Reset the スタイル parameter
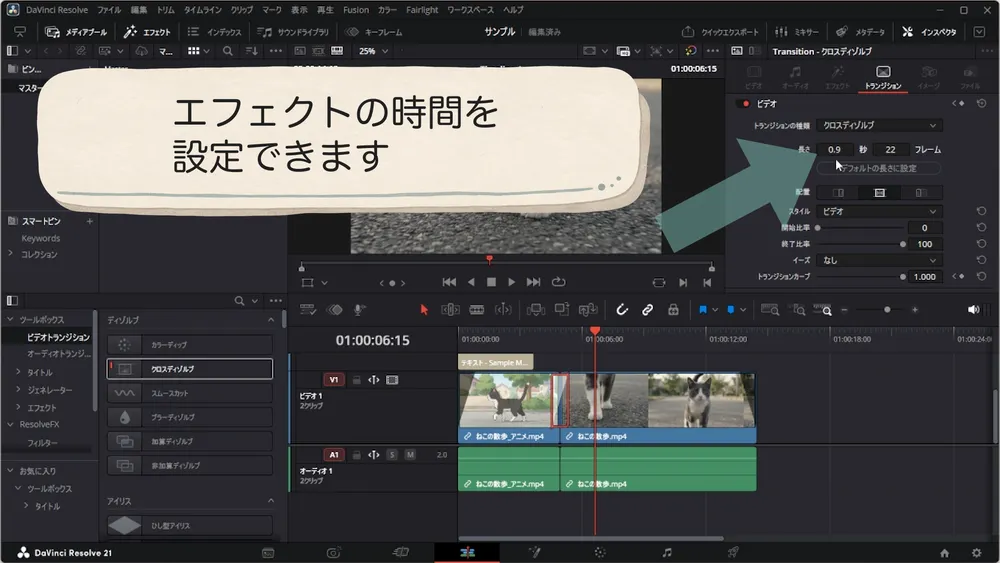This screenshot has height=563, width=1000. [982, 211]
